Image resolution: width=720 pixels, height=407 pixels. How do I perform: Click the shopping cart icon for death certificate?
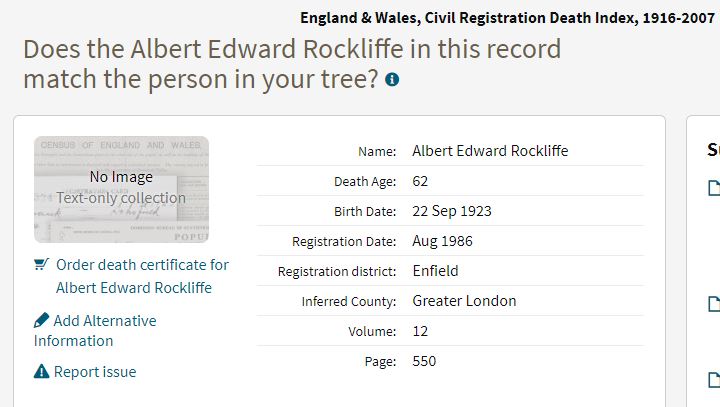(41, 265)
